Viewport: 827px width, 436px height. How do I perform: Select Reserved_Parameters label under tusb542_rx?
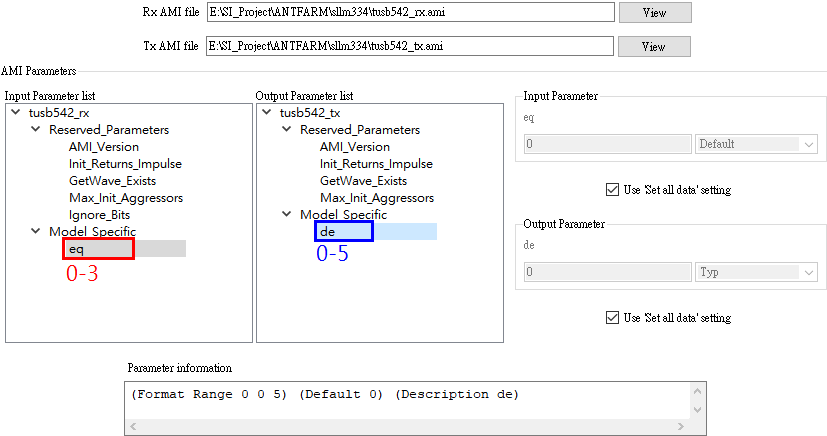[x=109, y=130]
